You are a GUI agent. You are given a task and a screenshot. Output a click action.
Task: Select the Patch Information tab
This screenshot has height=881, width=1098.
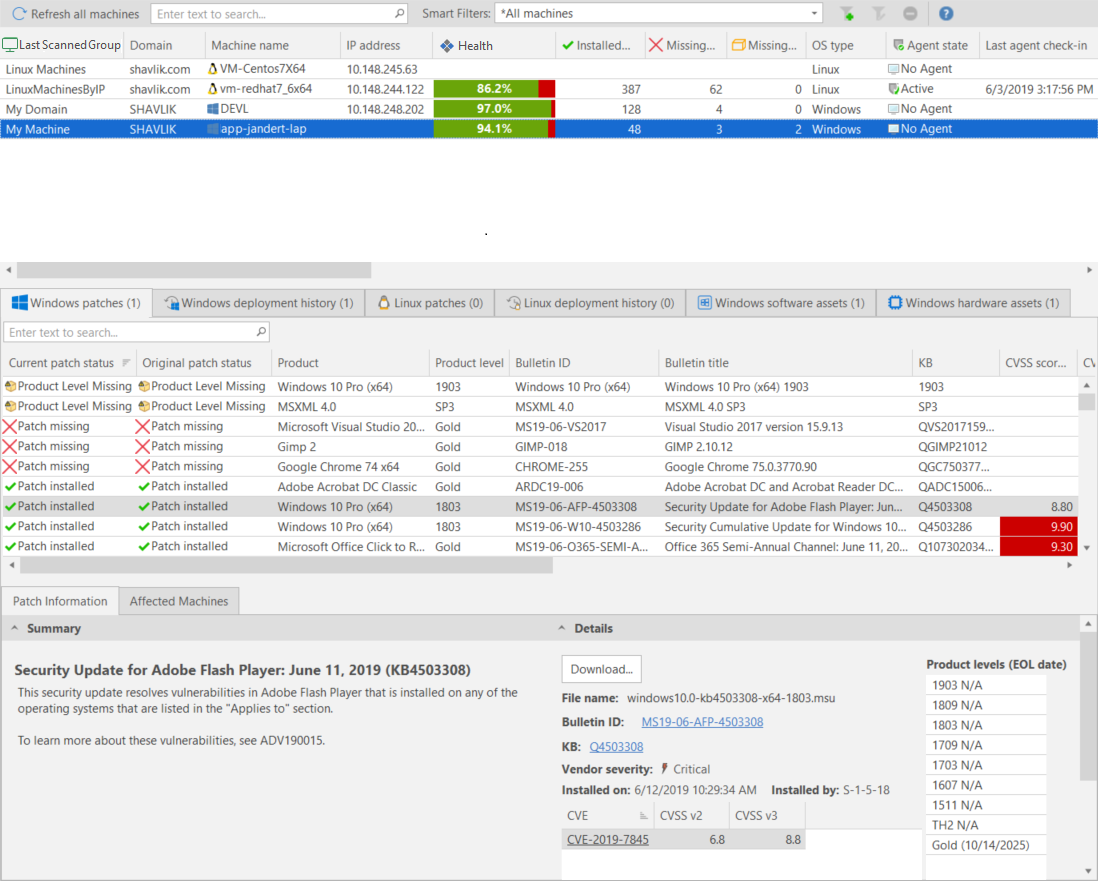pyautogui.click(x=60, y=601)
